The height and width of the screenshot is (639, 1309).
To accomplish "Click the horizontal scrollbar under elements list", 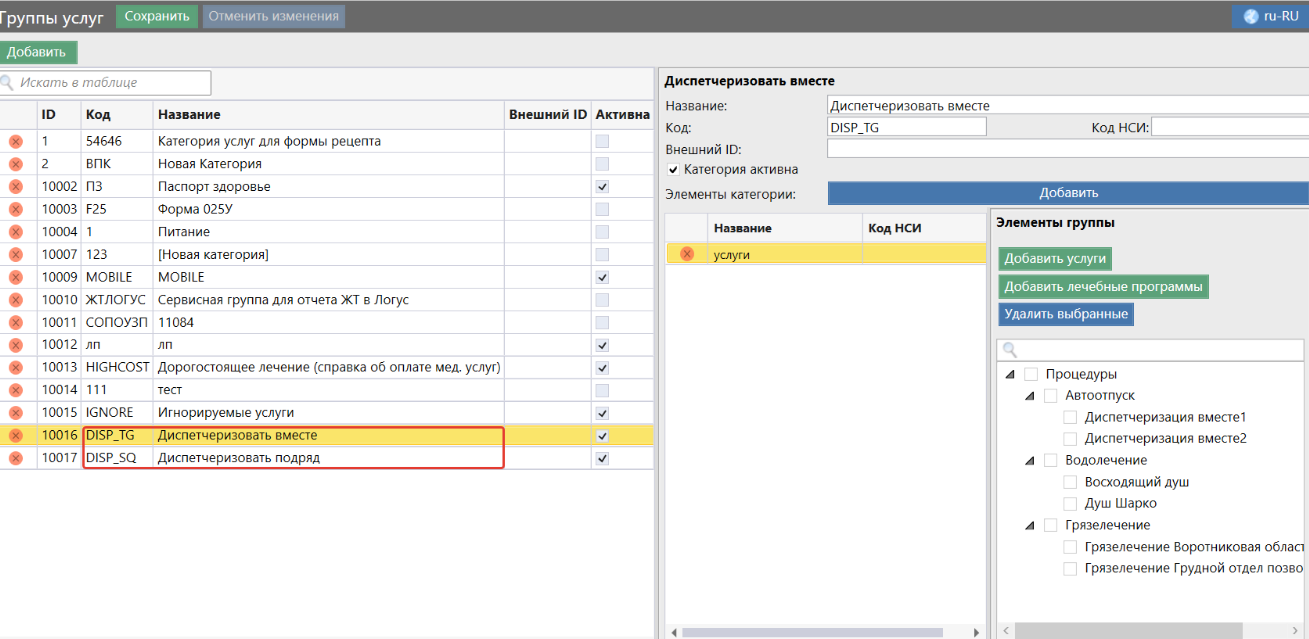I will click(812, 632).
